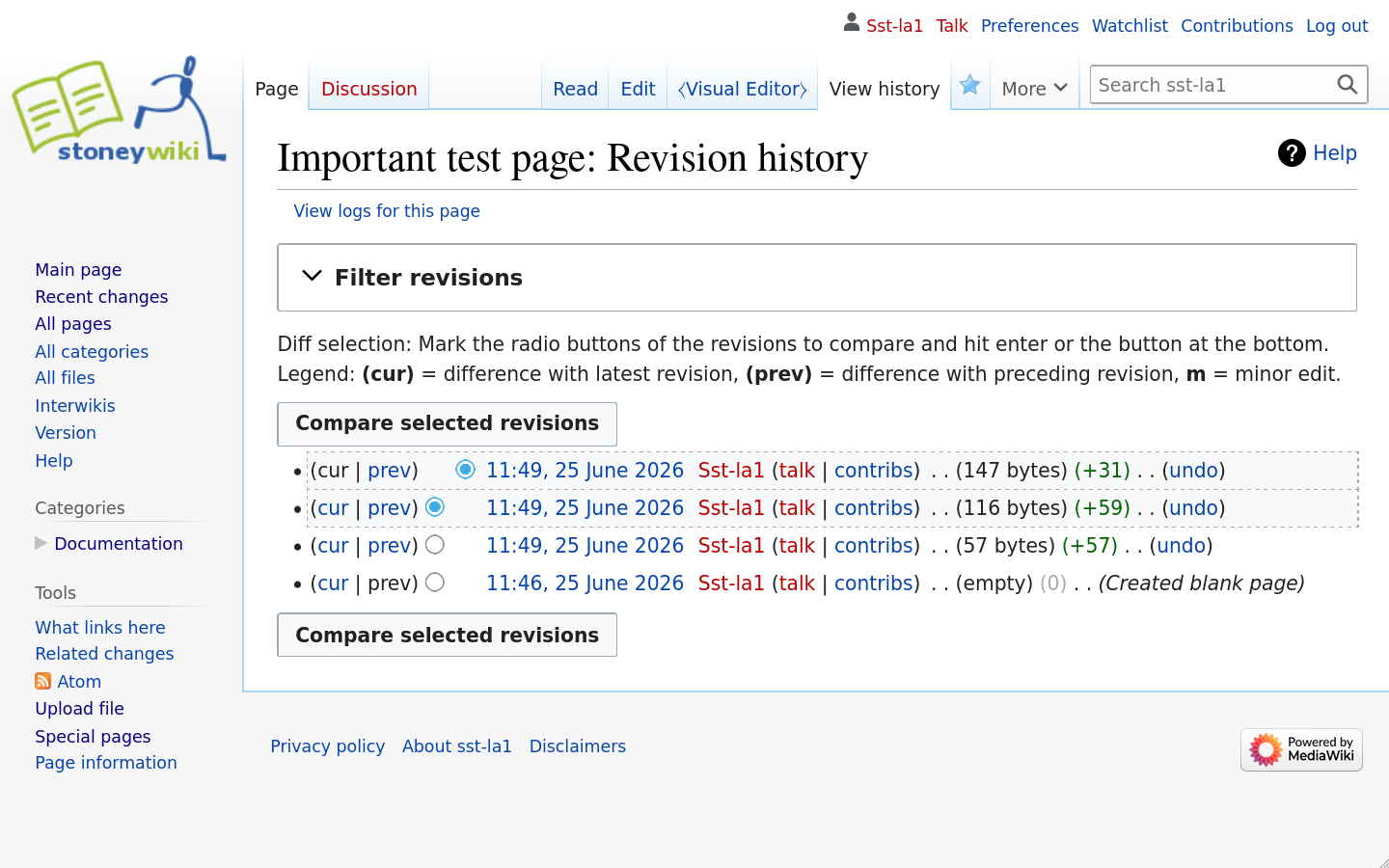Screen dimensions: 1389x868
Task: Open the More dropdown menu
Action: pyautogui.click(x=1034, y=89)
